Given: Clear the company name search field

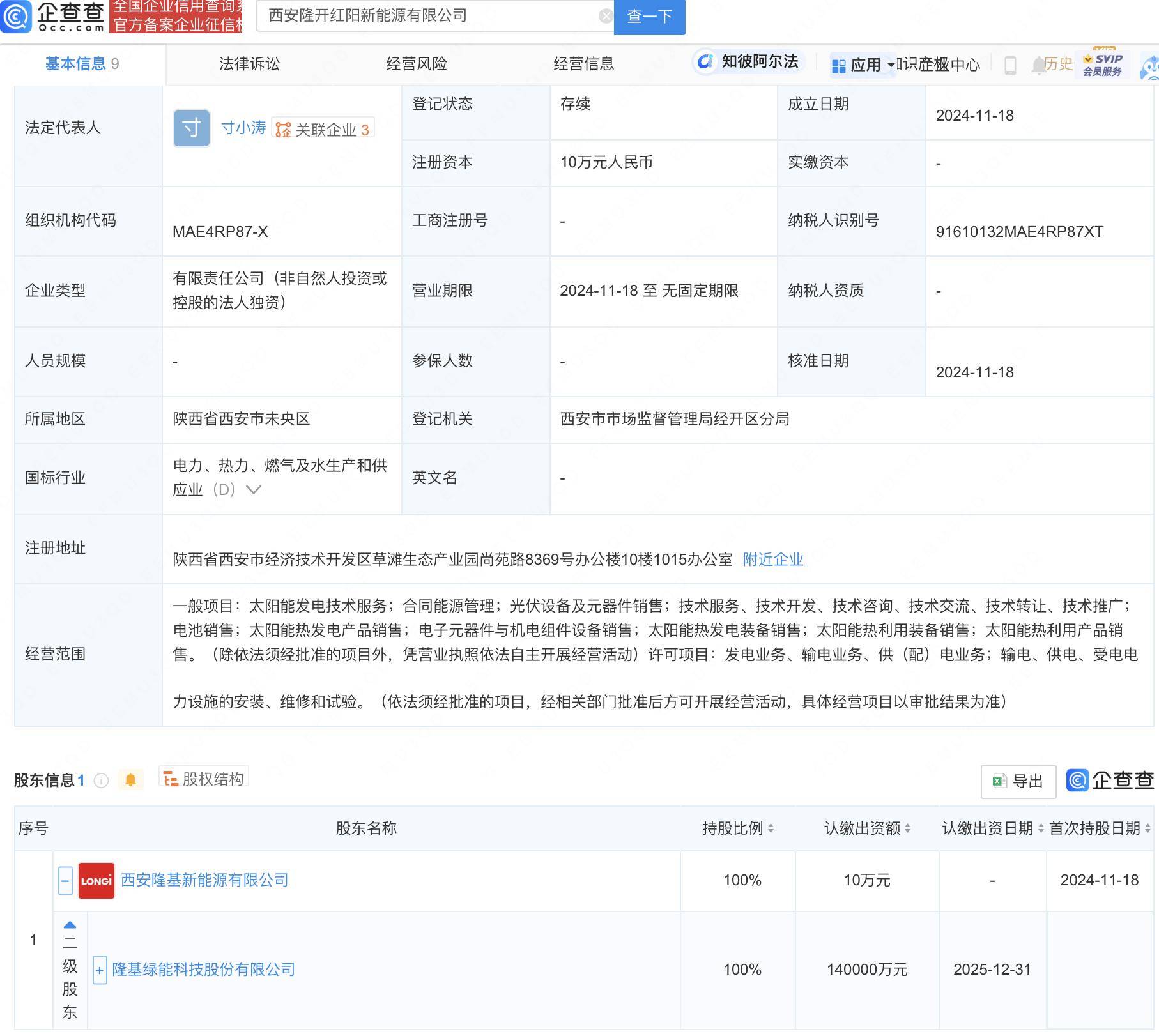Looking at the screenshot, I should click(x=606, y=16).
